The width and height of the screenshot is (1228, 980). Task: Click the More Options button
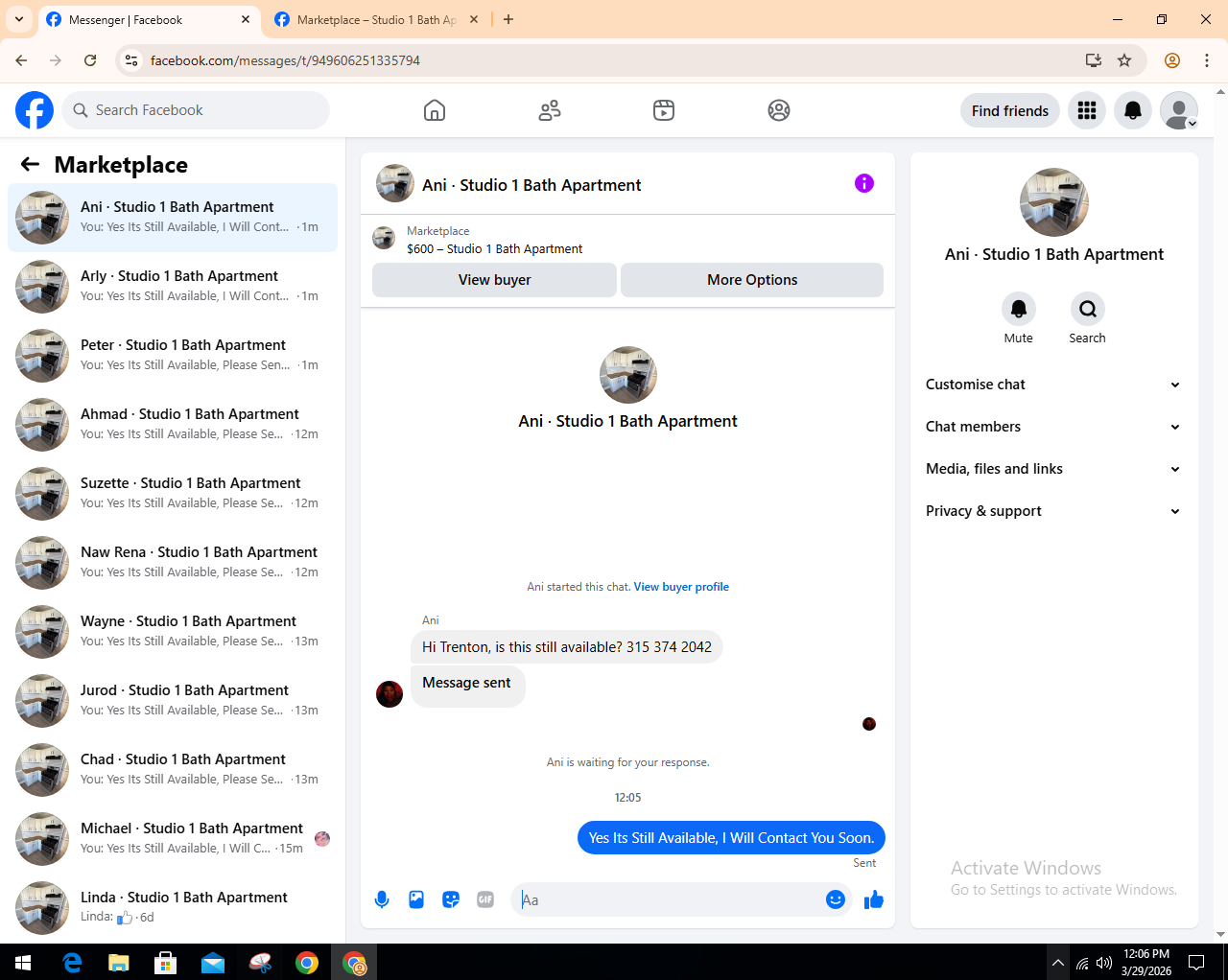752,280
